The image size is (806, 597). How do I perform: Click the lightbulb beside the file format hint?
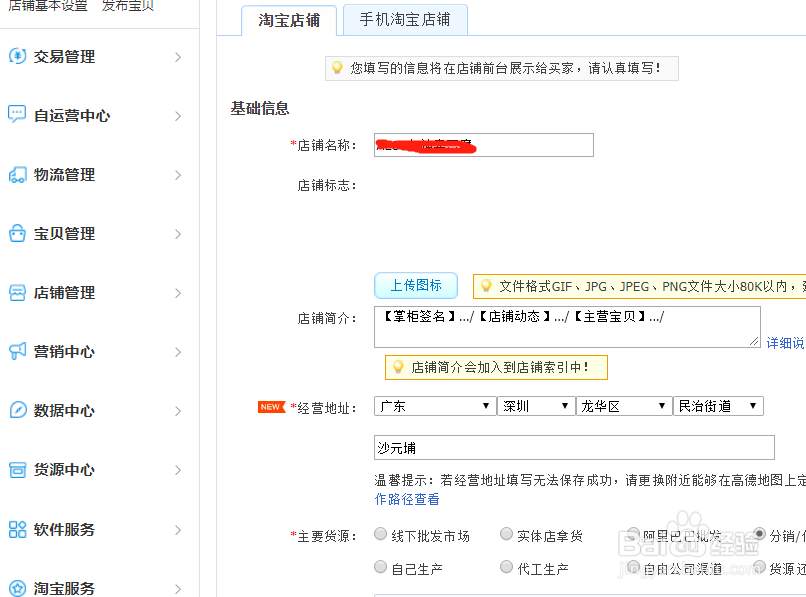coord(486,286)
